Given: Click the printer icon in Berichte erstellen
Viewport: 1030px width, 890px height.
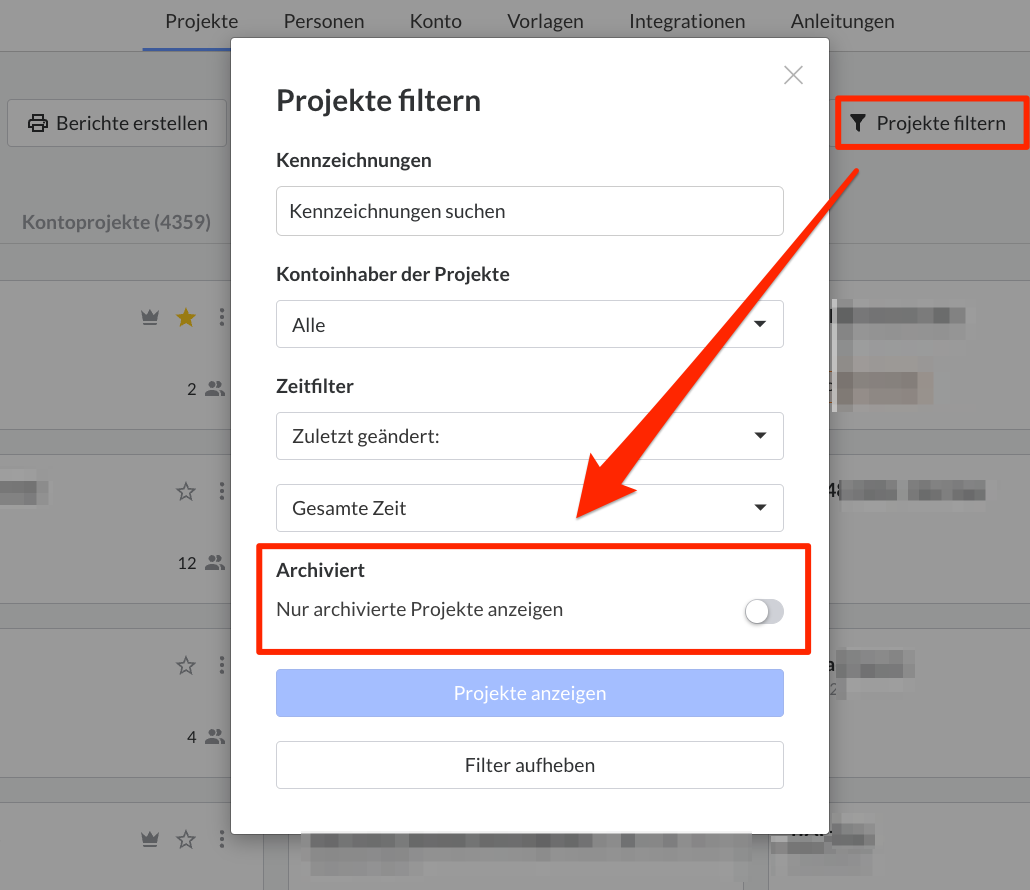Looking at the screenshot, I should click(38, 124).
